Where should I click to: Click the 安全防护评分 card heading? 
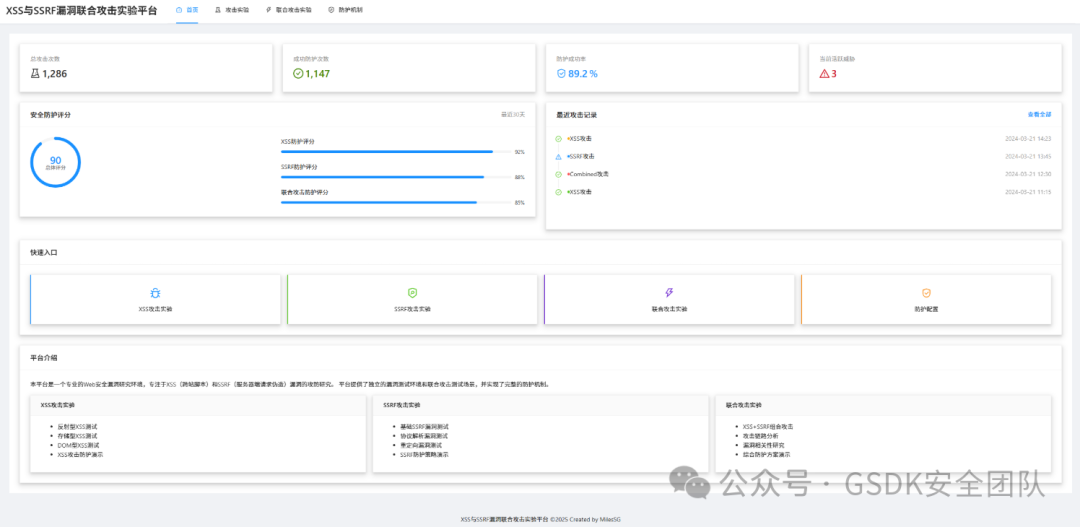(x=50, y=115)
